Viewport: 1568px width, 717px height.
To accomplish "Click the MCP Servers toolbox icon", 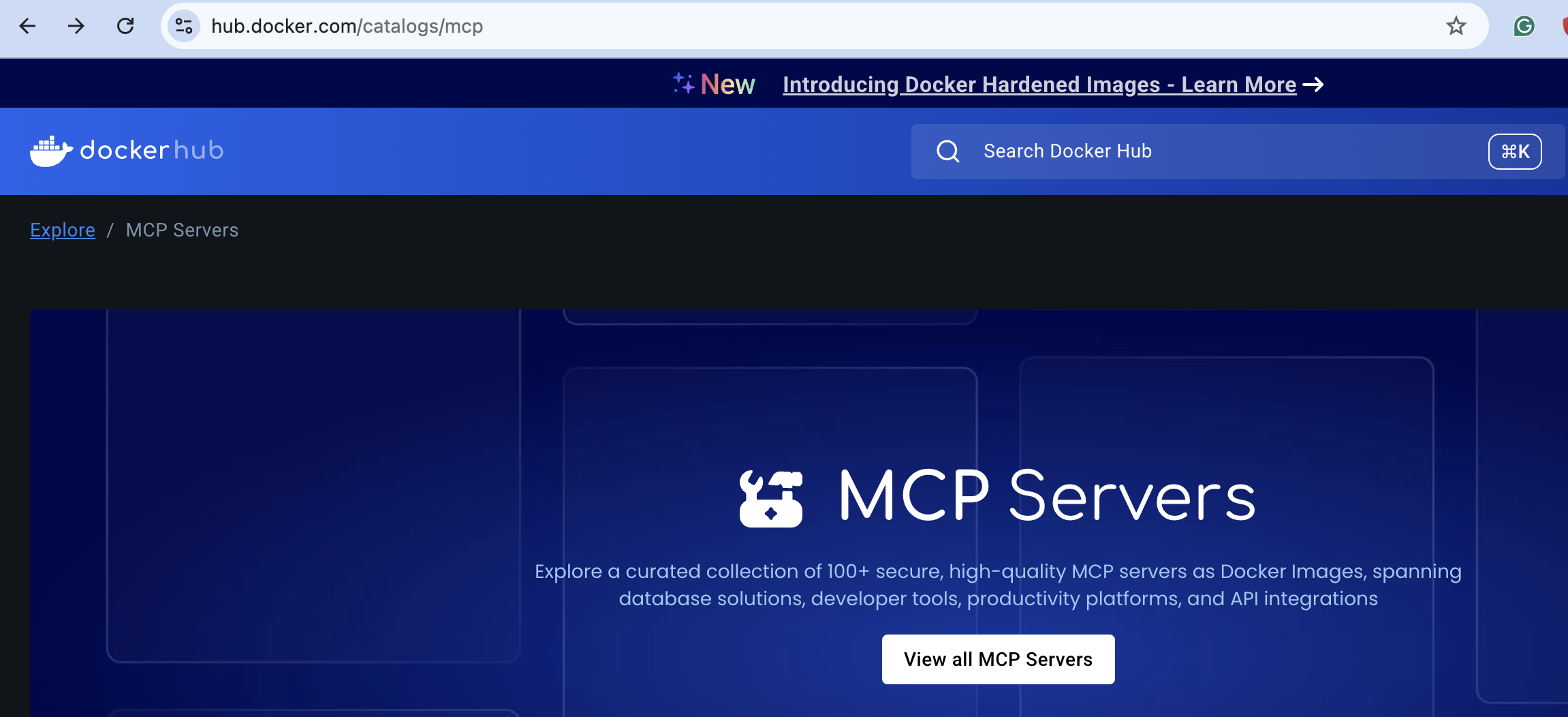I will coord(771,499).
